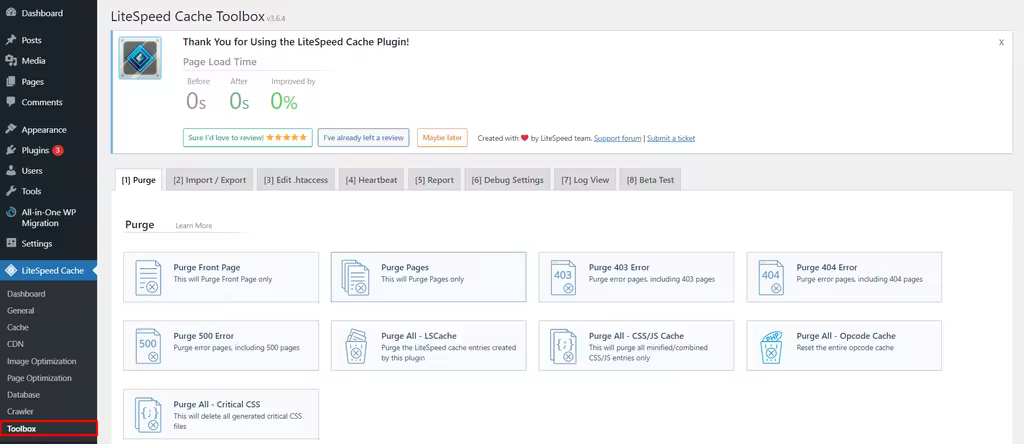Click the Plugins update count badge
The width and height of the screenshot is (1024, 444).
(x=58, y=150)
